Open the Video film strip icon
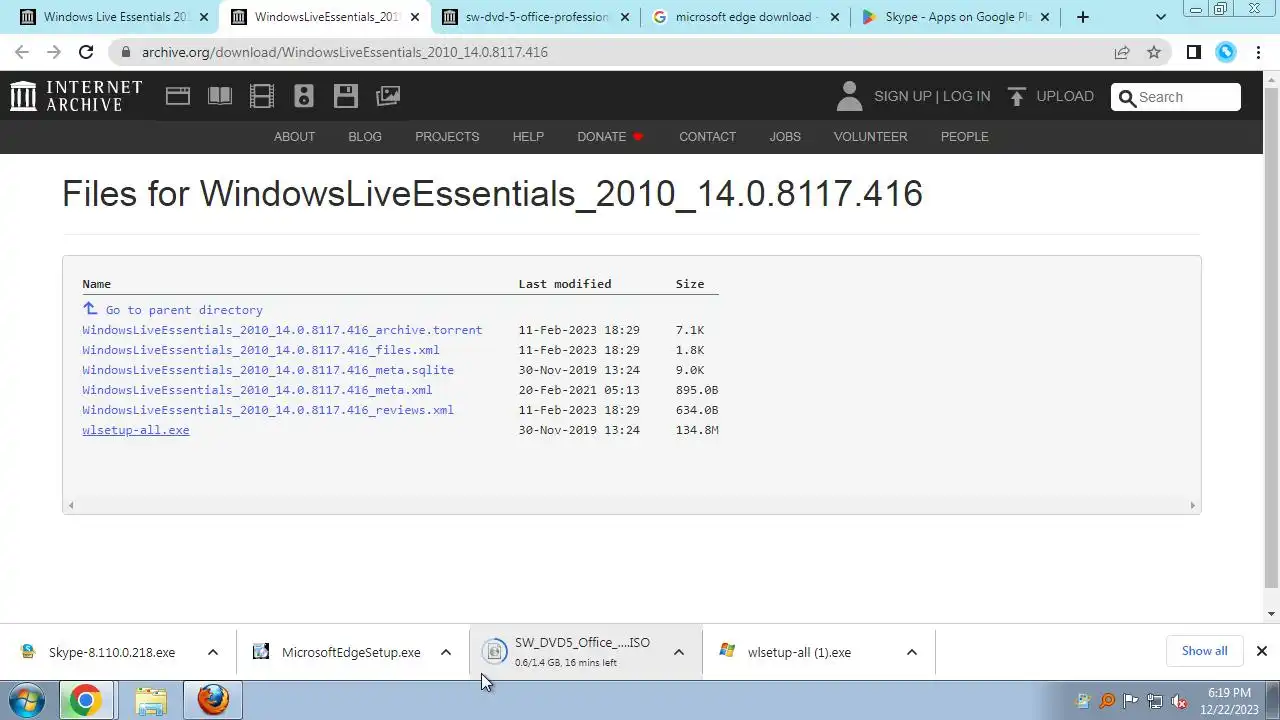The width and height of the screenshot is (1280, 720). (x=262, y=96)
